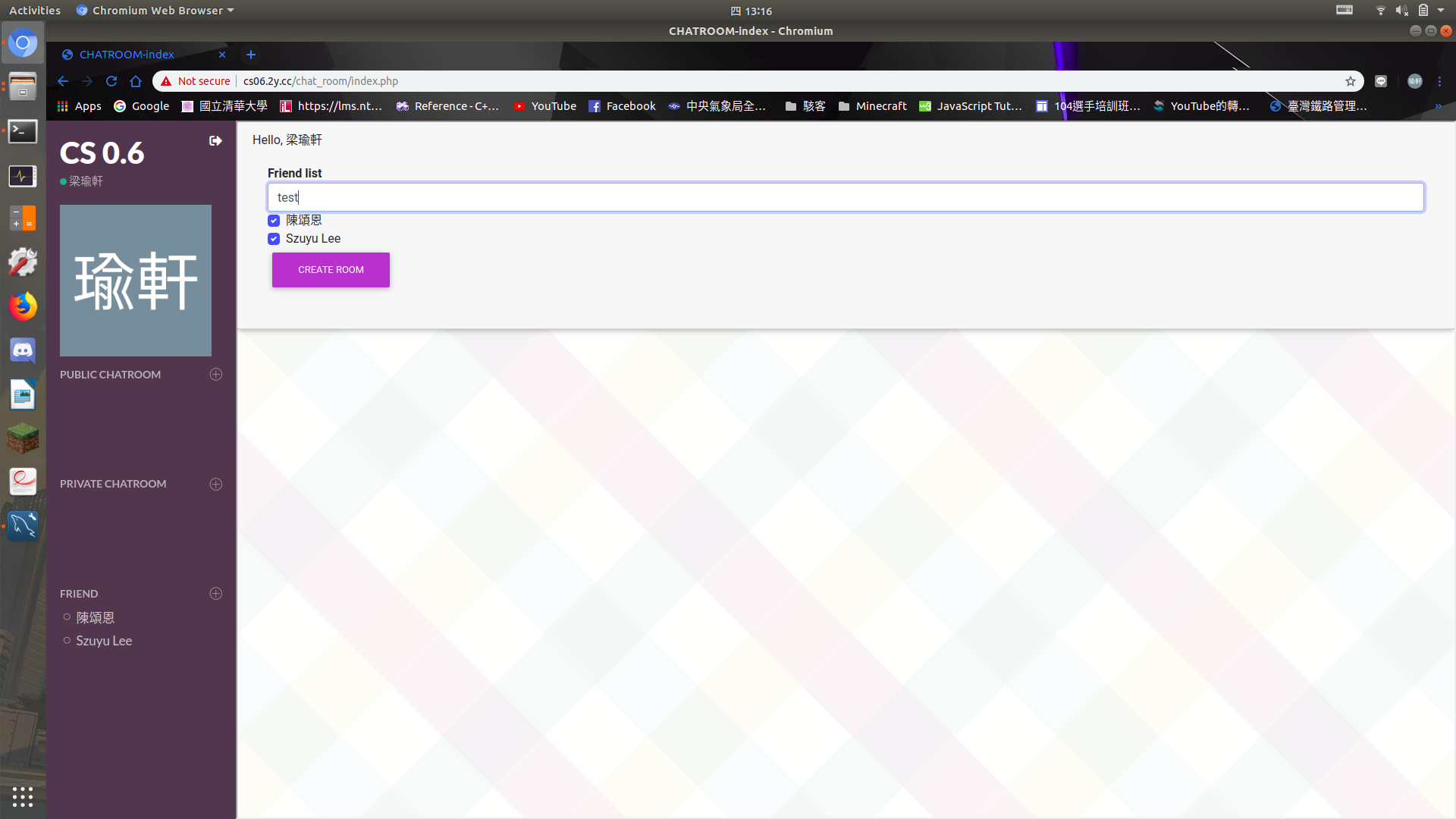This screenshot has width=1456, height=819.
Task: Go to the browser home page icon
Action: click(136, 81)
